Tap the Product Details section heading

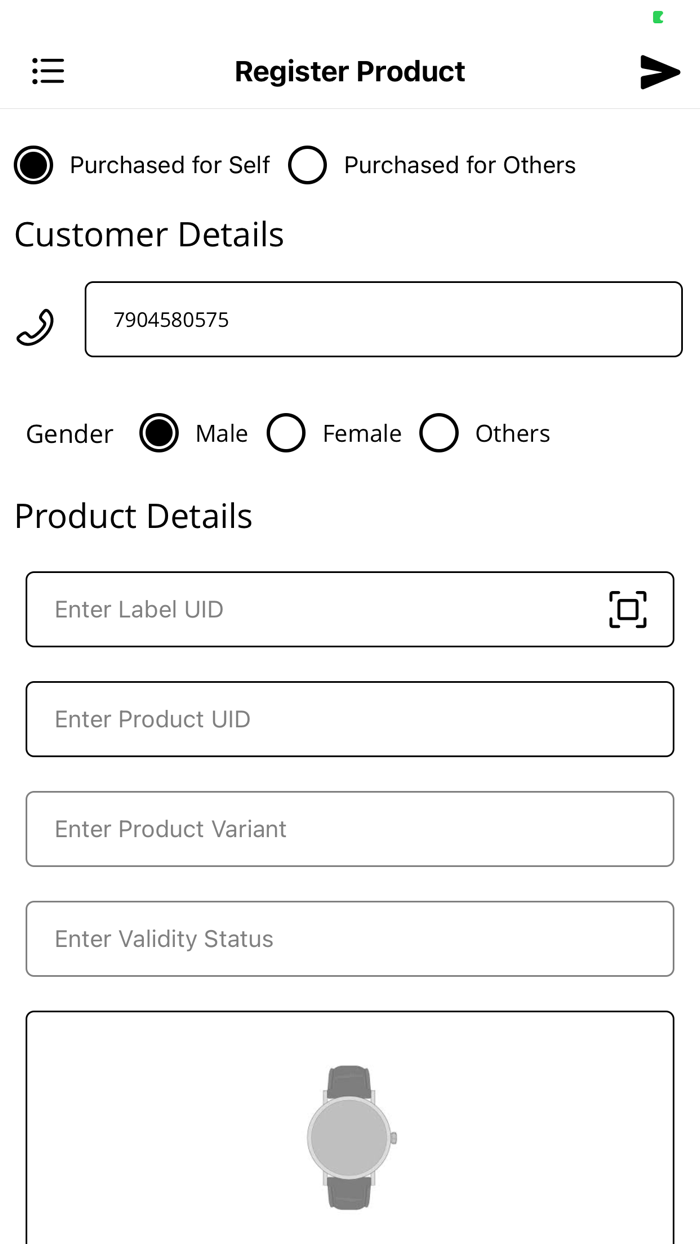tap(133, 516)
